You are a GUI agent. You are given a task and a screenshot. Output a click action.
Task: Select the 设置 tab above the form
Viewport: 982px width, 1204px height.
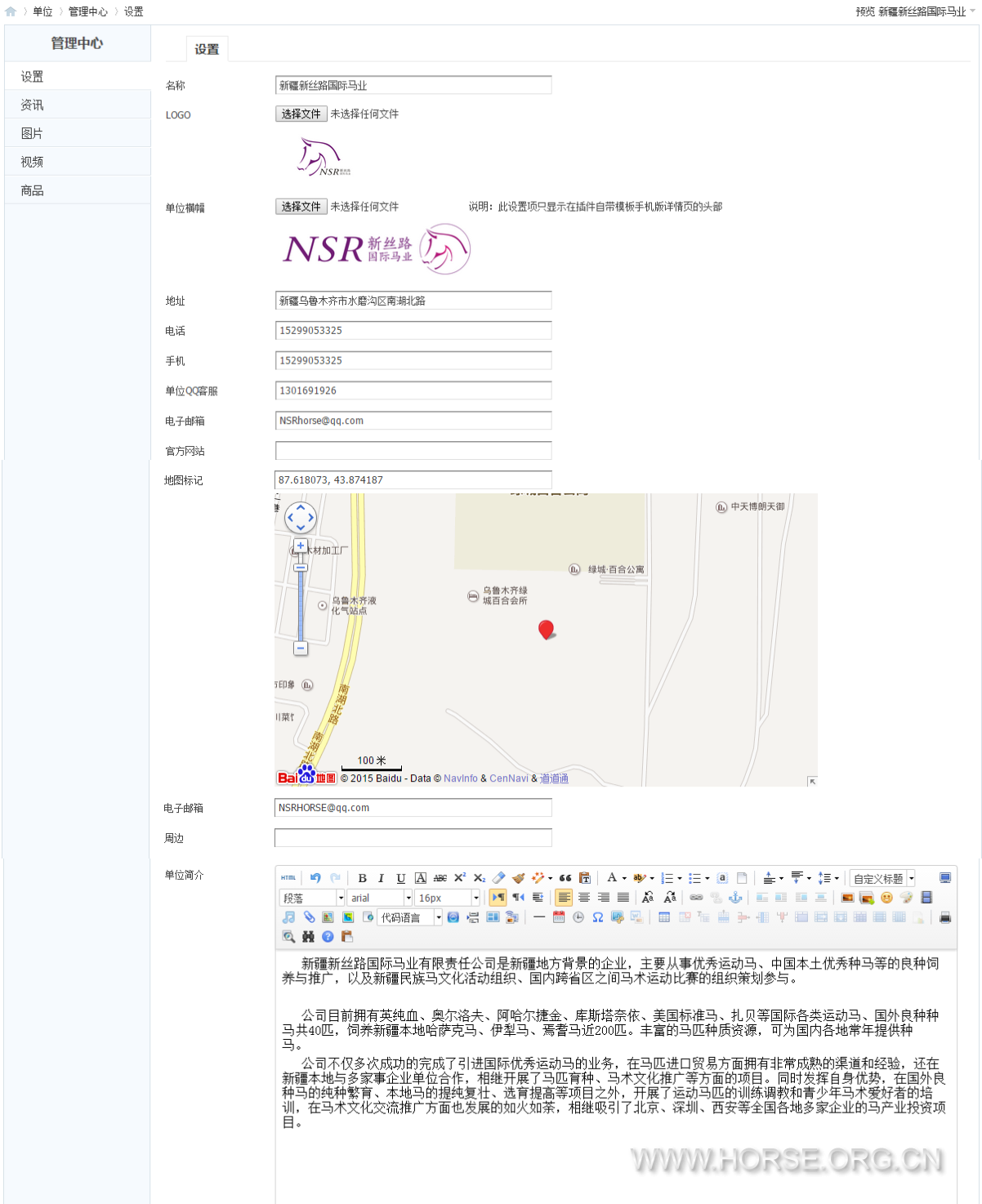207,49
